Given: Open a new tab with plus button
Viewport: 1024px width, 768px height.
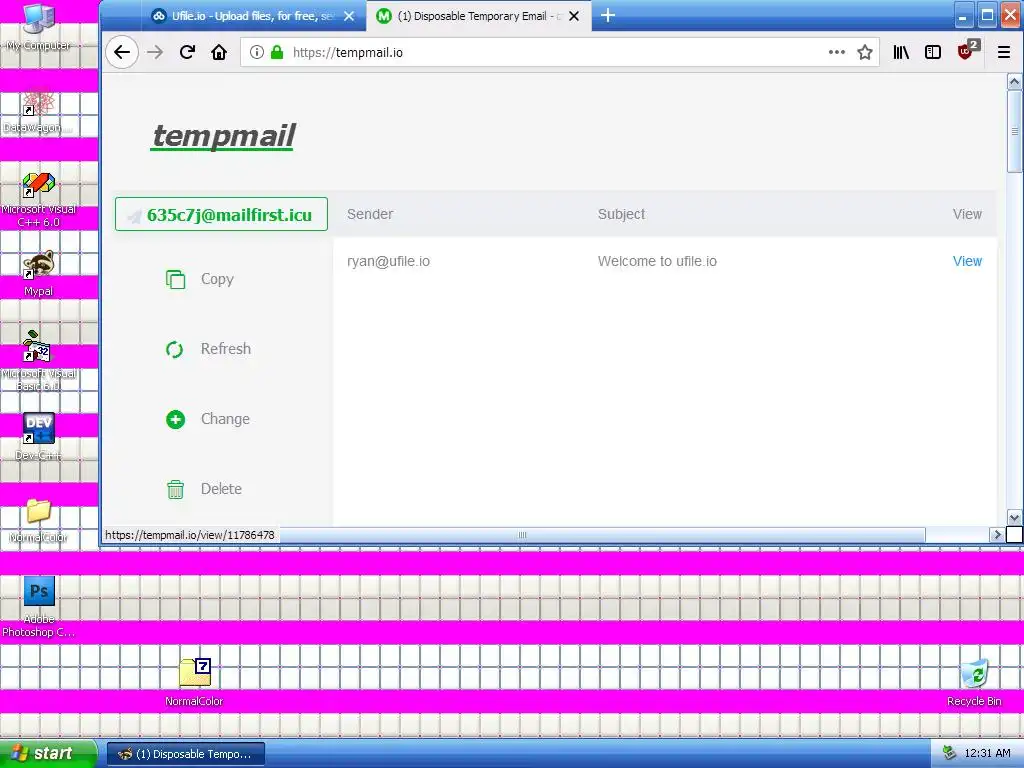Looking at the screenshot, I should click(x=608, y=15).
